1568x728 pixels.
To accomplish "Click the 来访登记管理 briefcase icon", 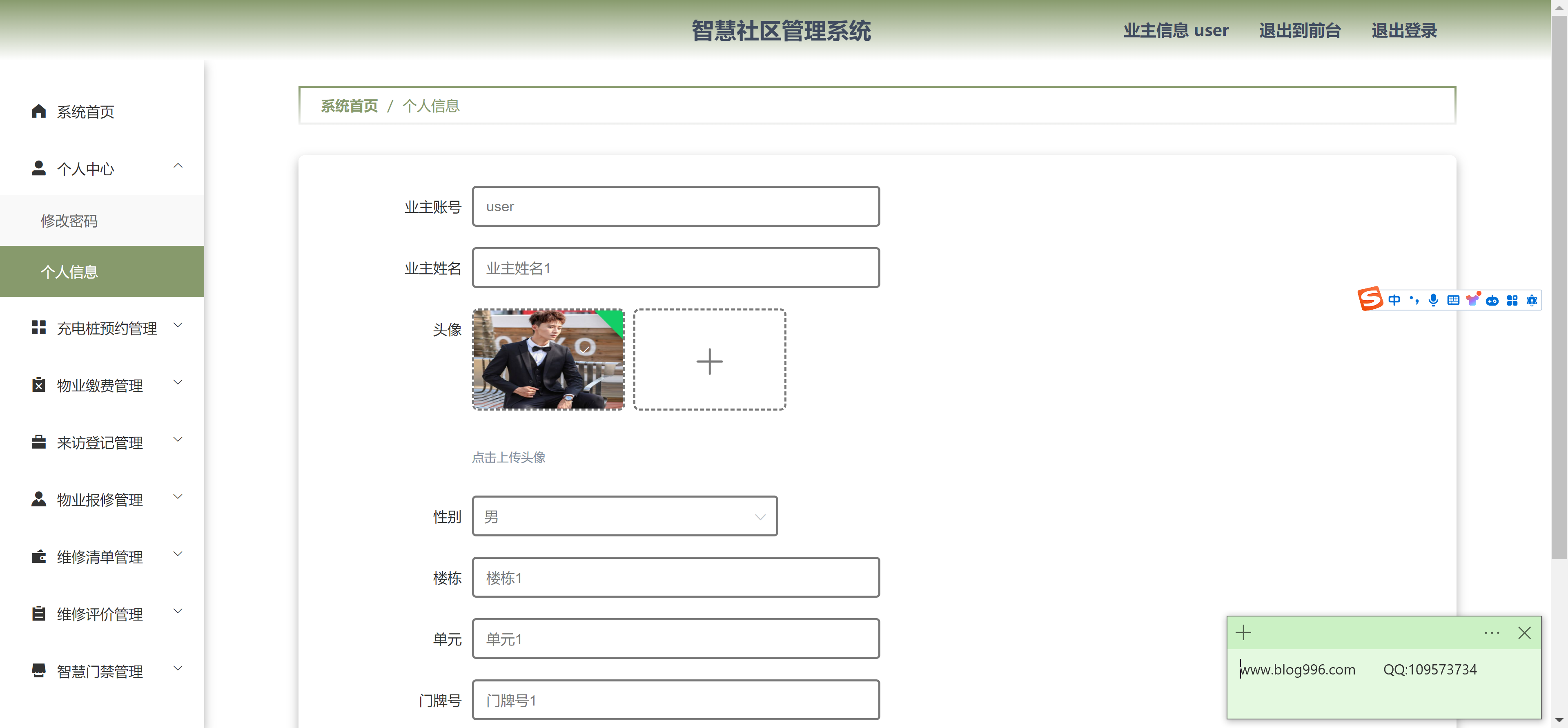I will (38, 442).
